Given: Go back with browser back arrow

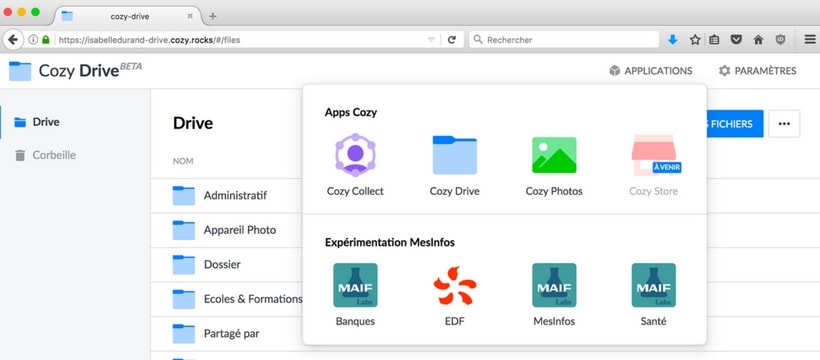Looking at the screenshot, I should (x=13, y=40).
